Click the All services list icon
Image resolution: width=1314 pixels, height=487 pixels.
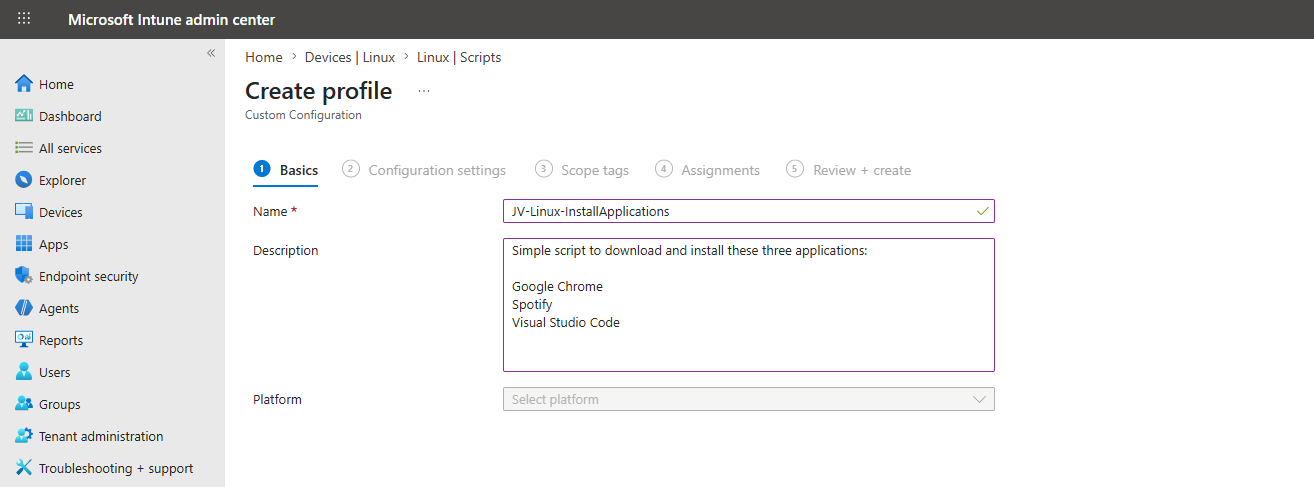tap(24, 148)
